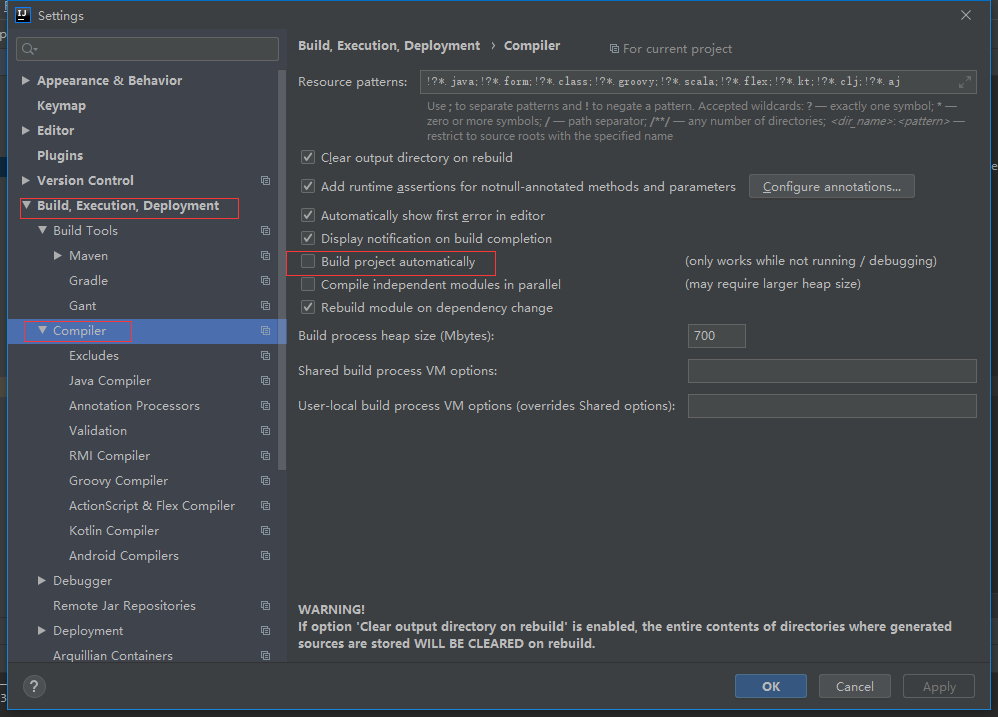Click the help question mark icon
This screenshot has width=998, height=717.
tap(34, 687)
